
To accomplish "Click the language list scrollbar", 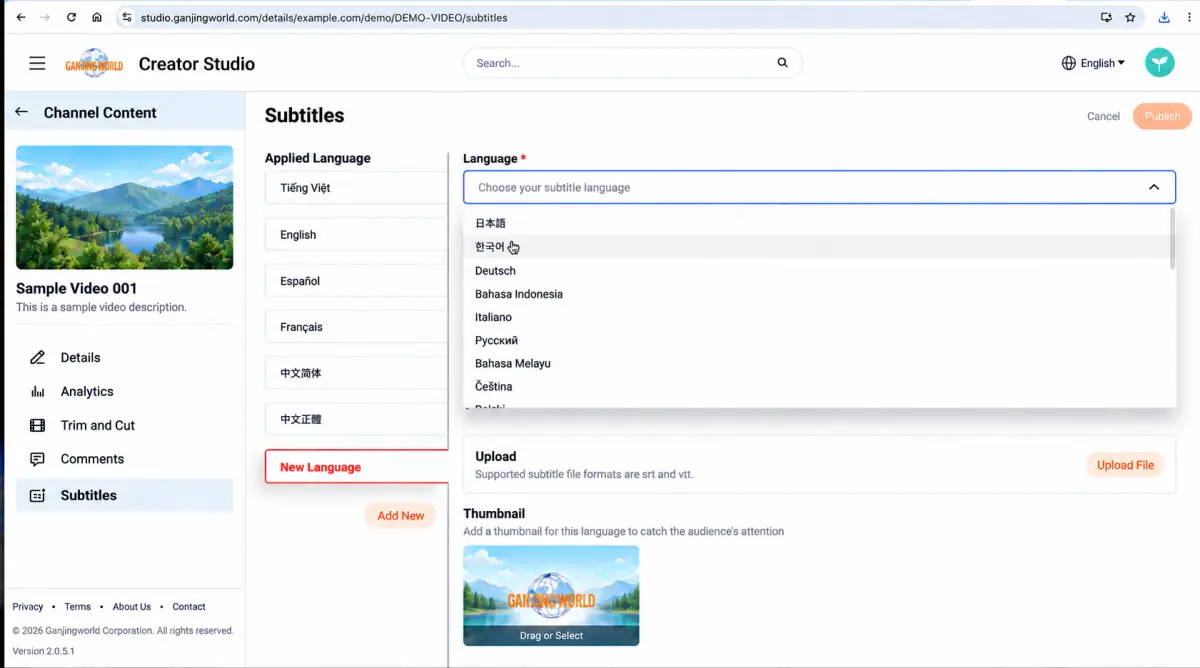I will point(1172,238).
